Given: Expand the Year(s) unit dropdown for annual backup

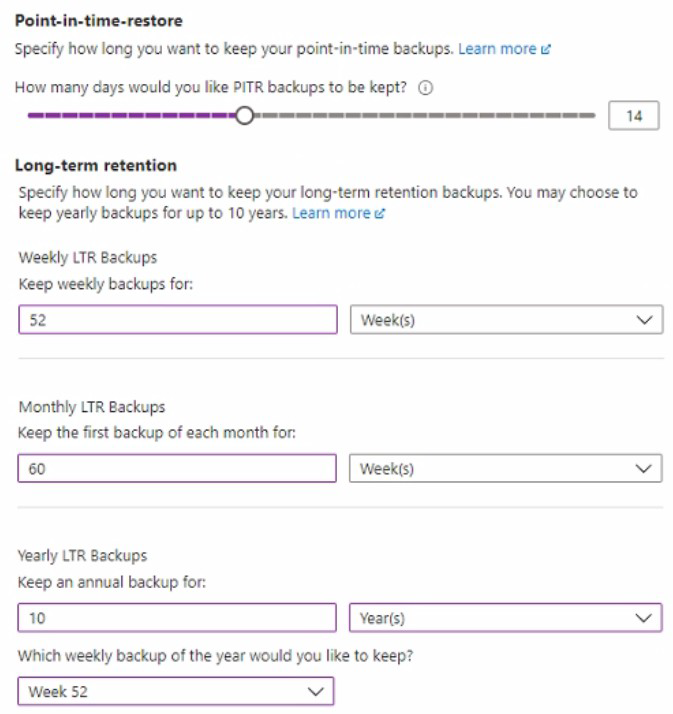Looking at the screenshot, I should point(505,618).
